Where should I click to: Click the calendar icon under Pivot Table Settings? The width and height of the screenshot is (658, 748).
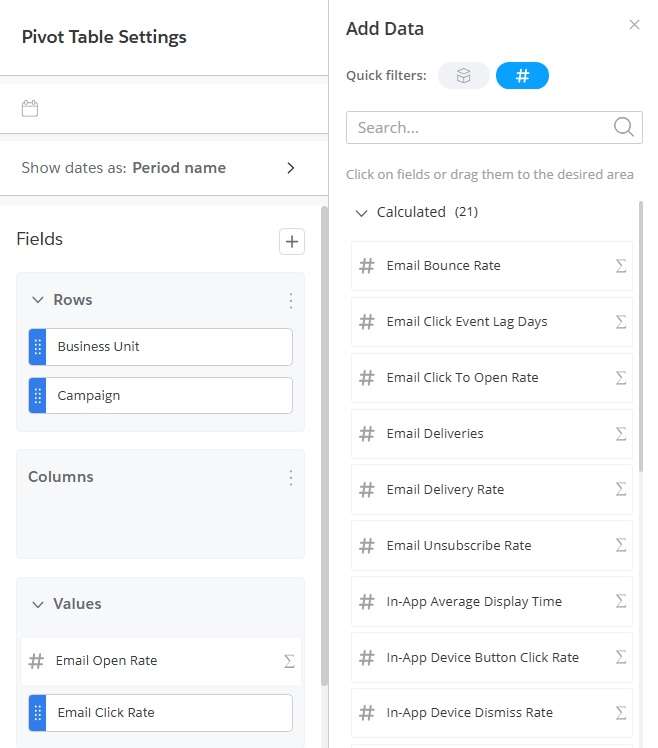tap(30, 109)
